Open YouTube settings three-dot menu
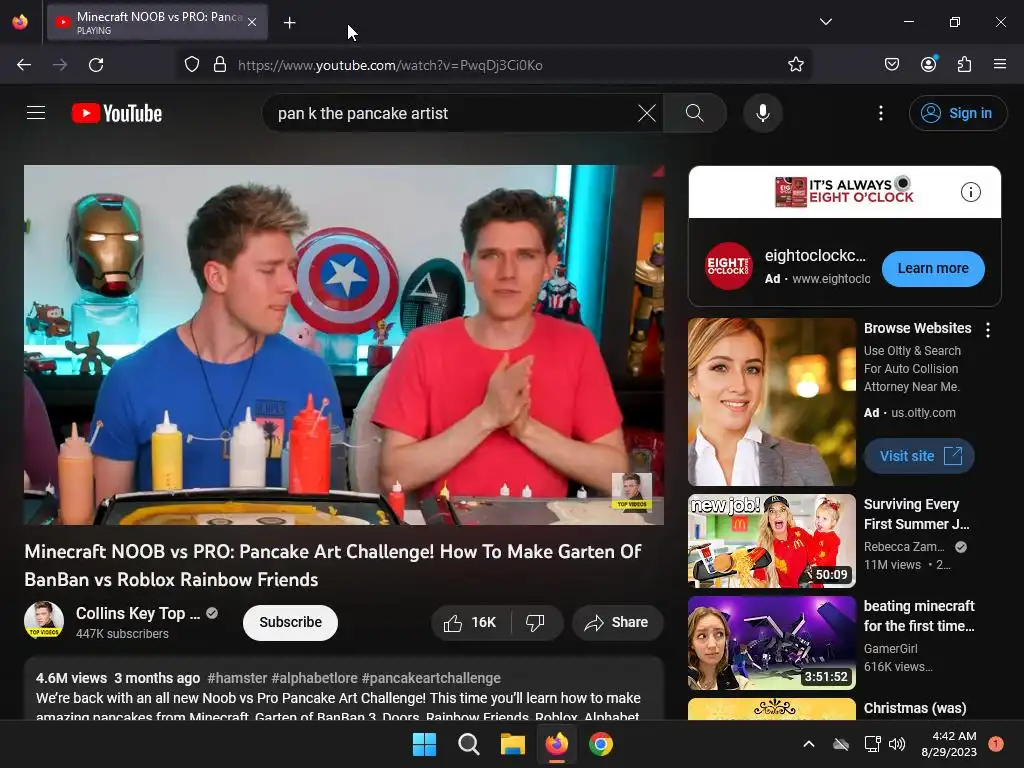The width and height of the screenshot is (1024, 768). [x=880, y=113]
